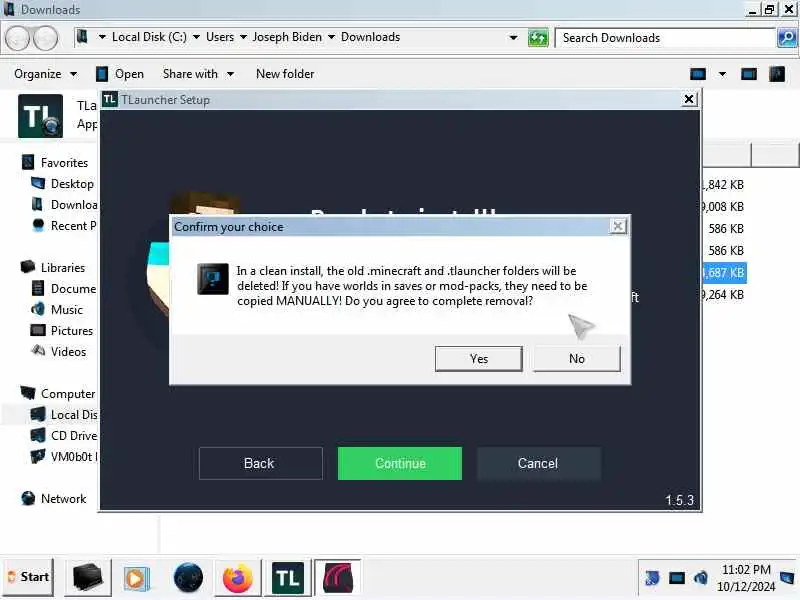Viewport: 800px width, 600px height.
Task: Go Back in TLauncher Setup
Action: (260, 463)
